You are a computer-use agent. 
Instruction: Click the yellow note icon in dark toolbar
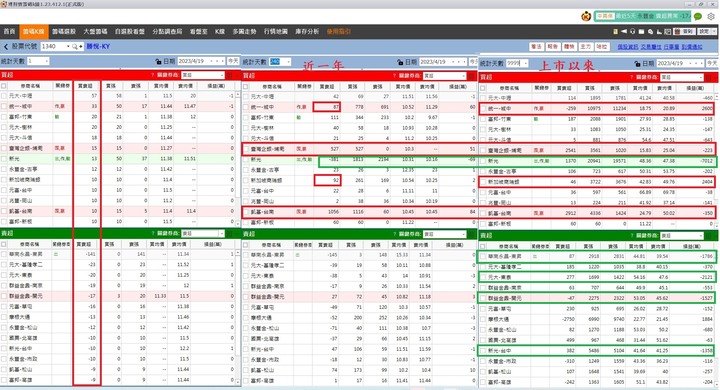coord(615,32)
